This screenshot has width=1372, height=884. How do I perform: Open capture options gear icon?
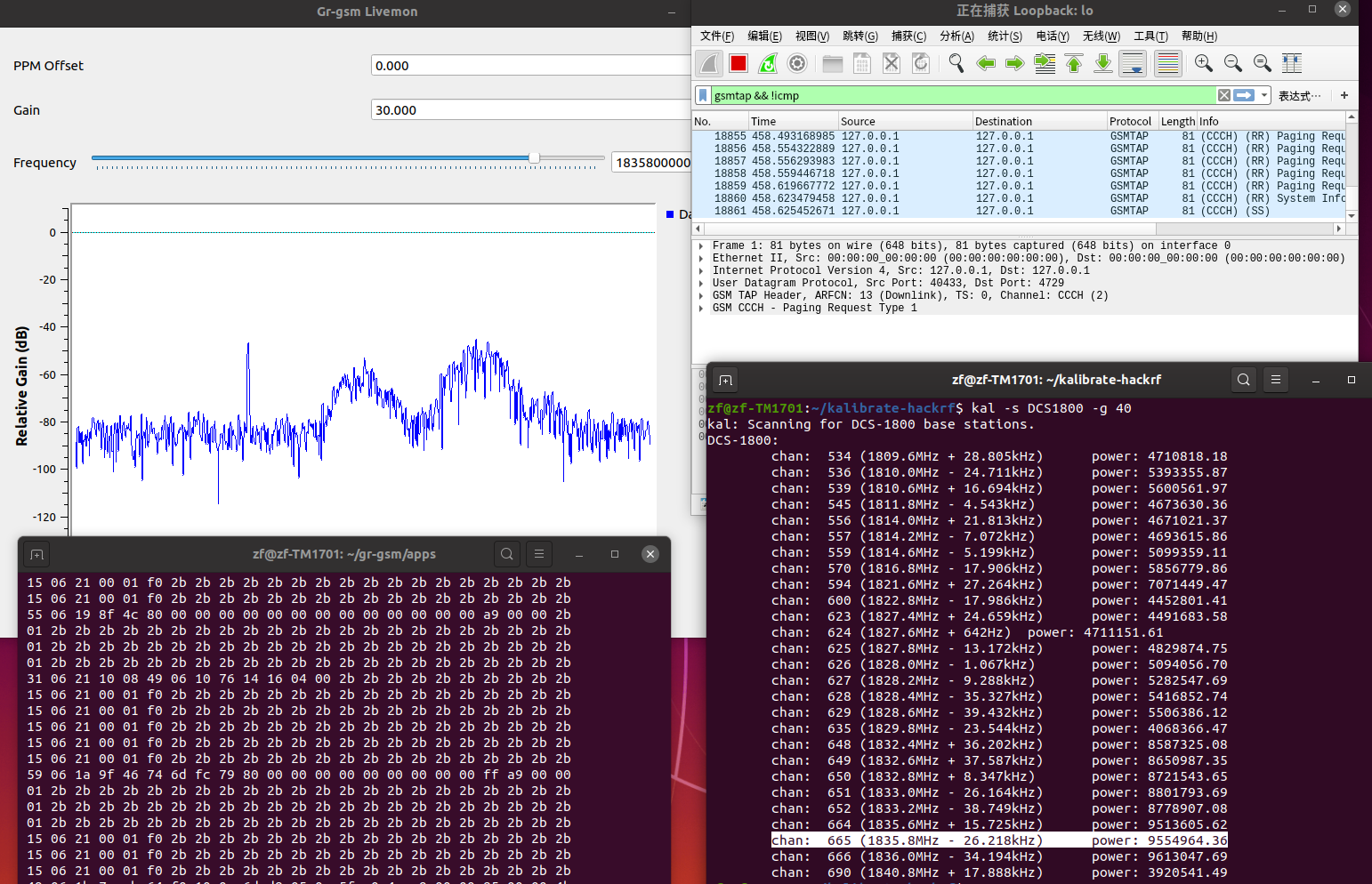(x=797, y=63)
